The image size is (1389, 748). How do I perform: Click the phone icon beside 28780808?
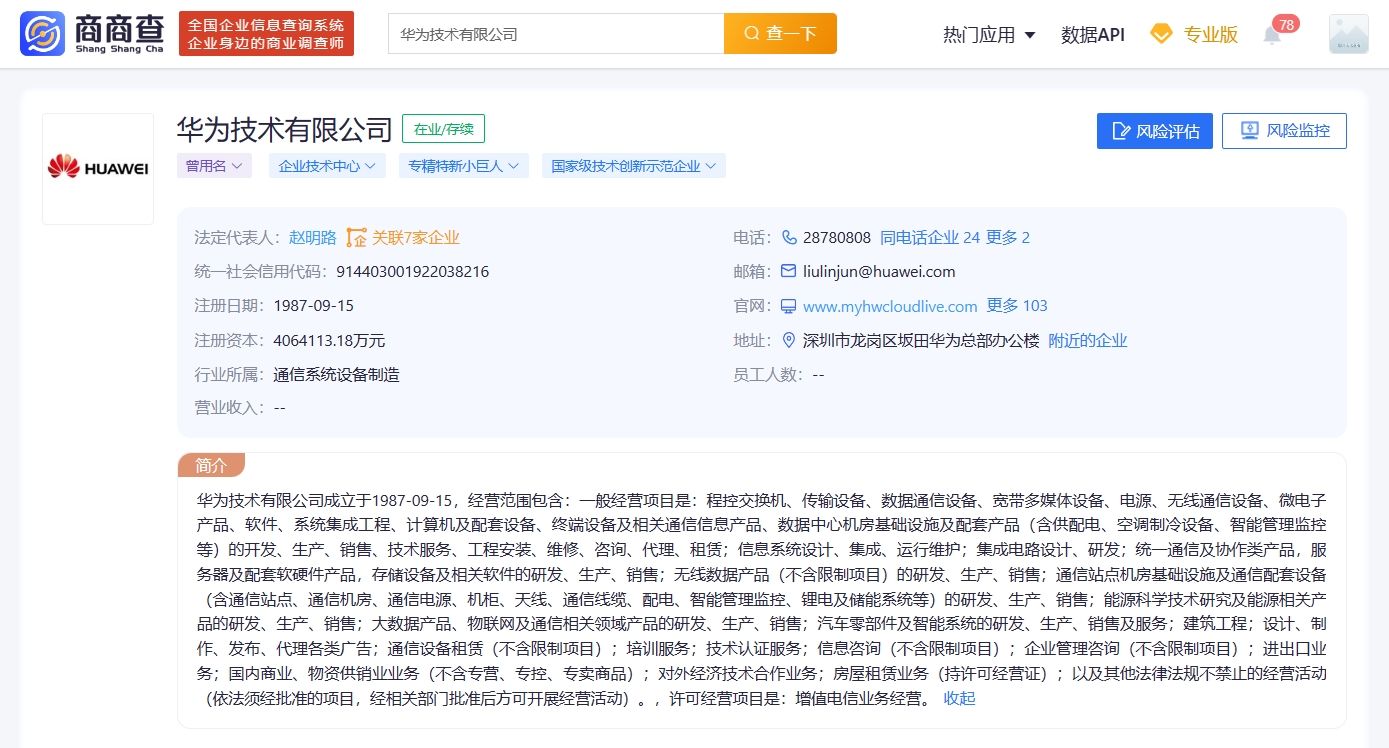790,238
